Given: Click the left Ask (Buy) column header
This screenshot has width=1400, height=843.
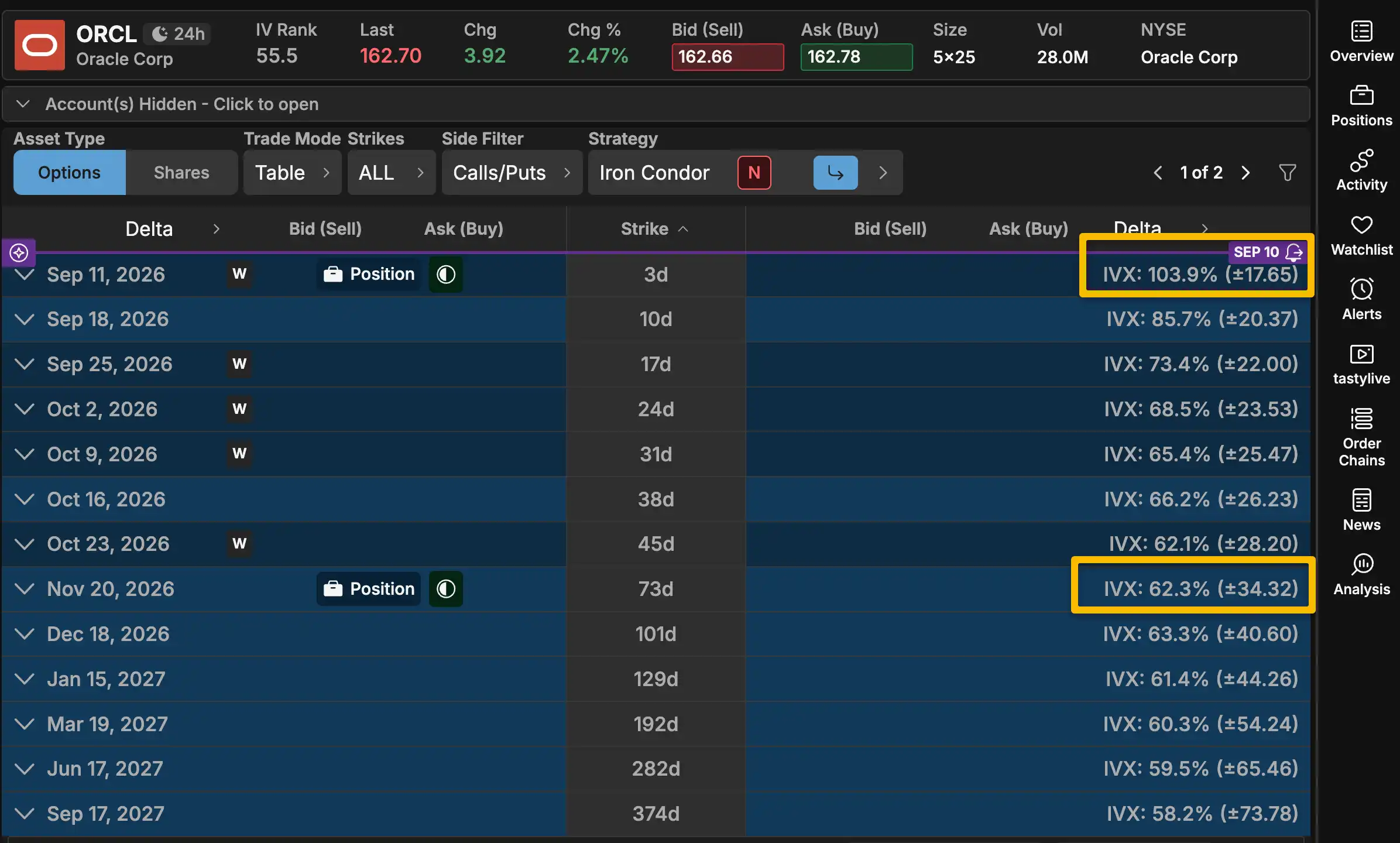Looking at the screenshot, I should [464, 228].
